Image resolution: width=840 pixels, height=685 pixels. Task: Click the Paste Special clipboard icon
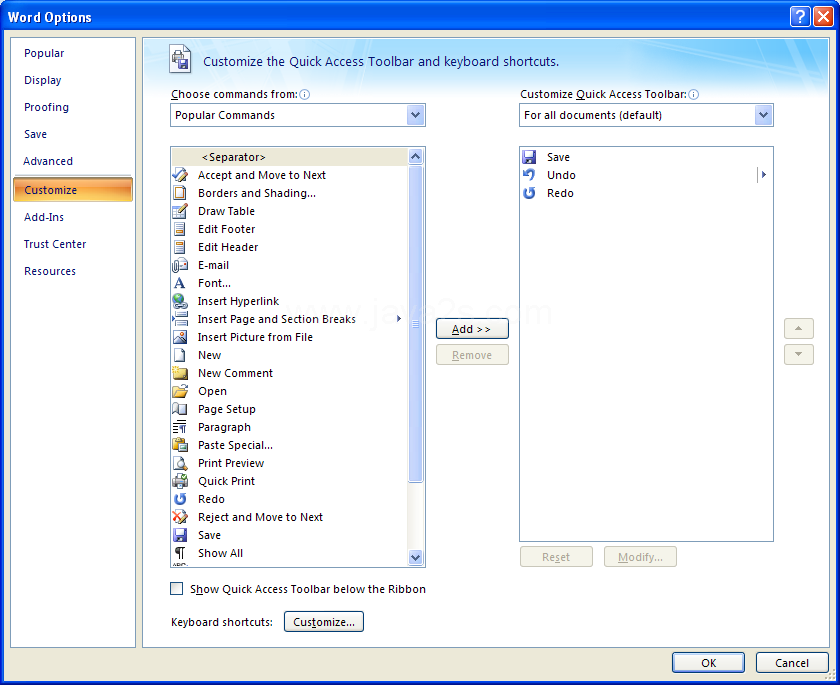[x=180, y=445]
